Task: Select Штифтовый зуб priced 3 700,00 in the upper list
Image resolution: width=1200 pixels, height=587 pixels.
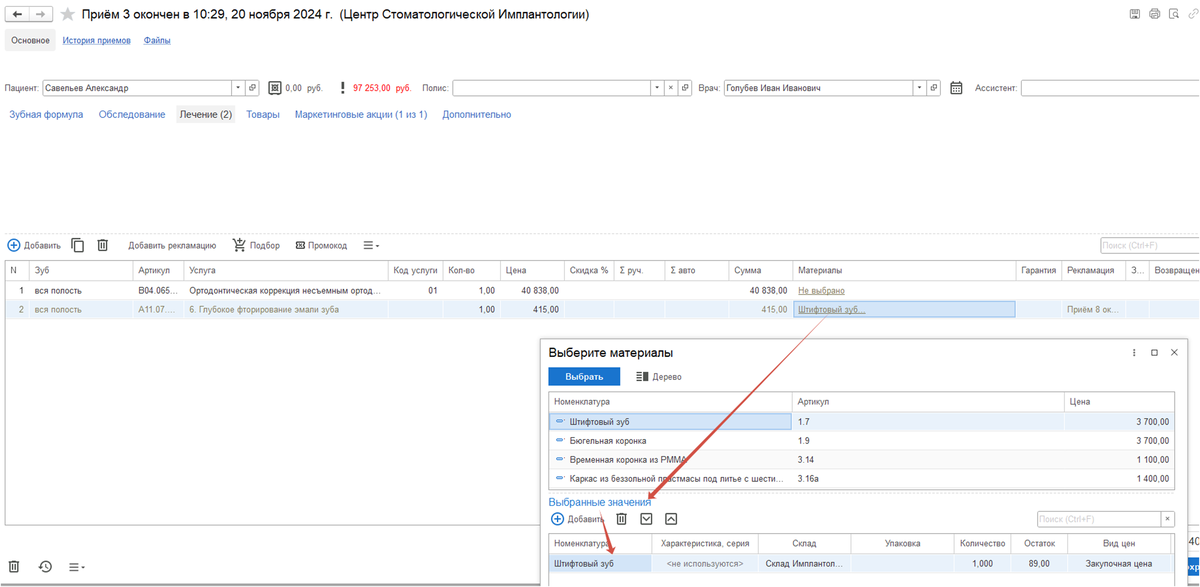Action: click(859, 421)
